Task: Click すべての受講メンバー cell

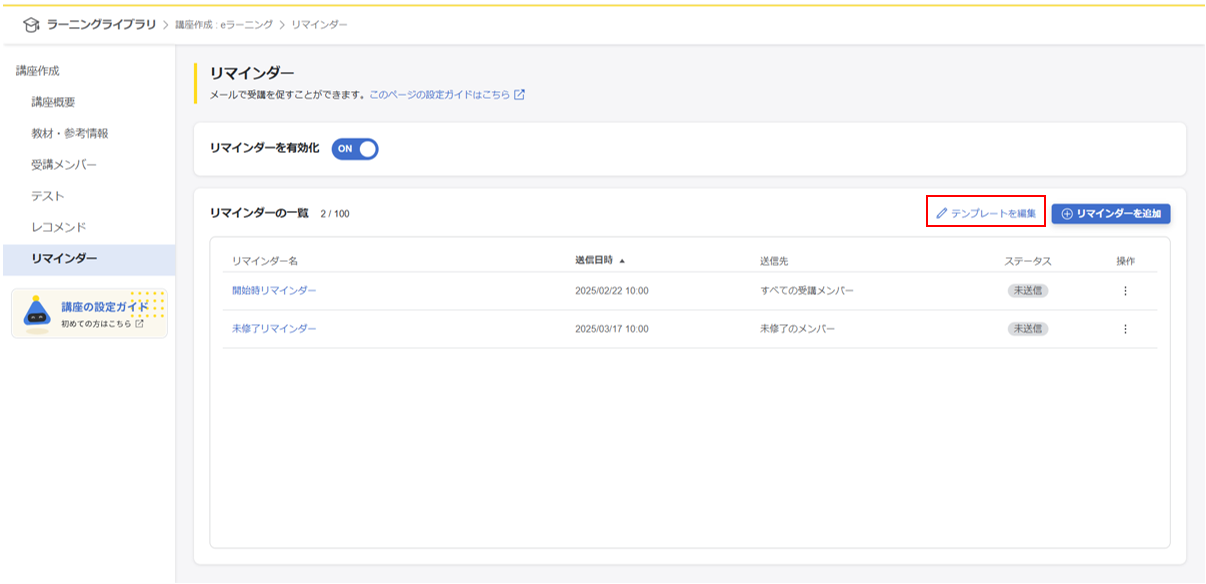Action: tap(807, 291)
